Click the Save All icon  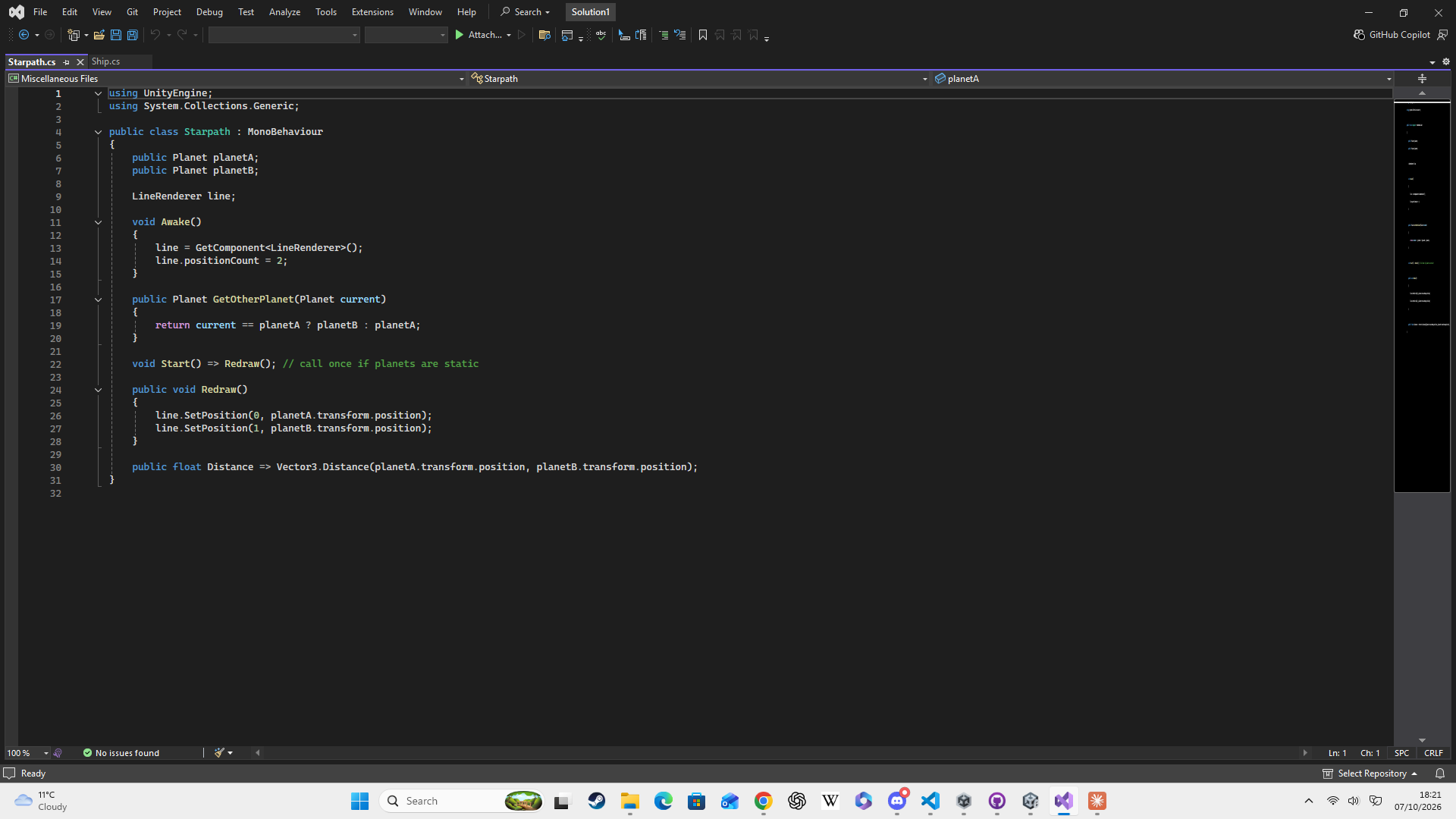click(133, 35)
